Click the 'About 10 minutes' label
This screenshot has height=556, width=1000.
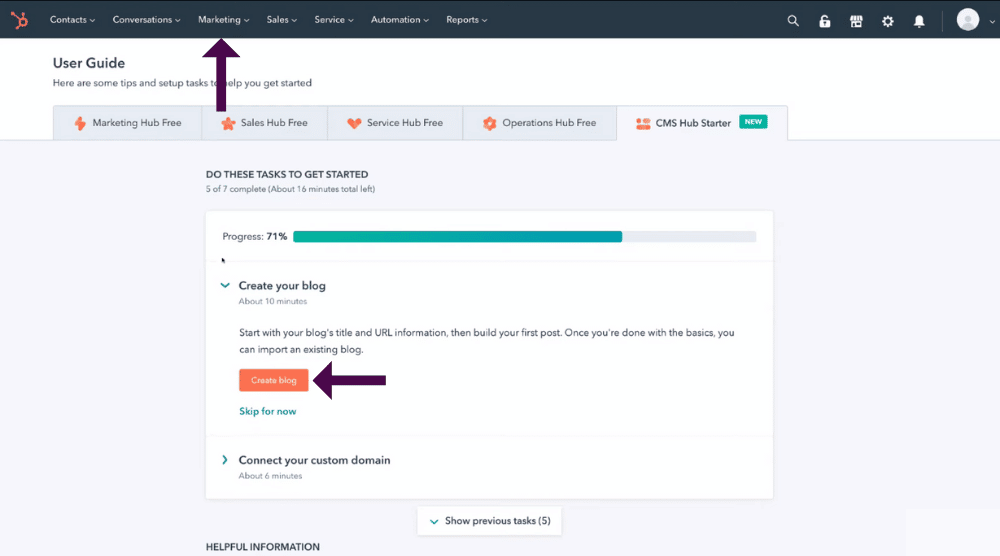273,301
